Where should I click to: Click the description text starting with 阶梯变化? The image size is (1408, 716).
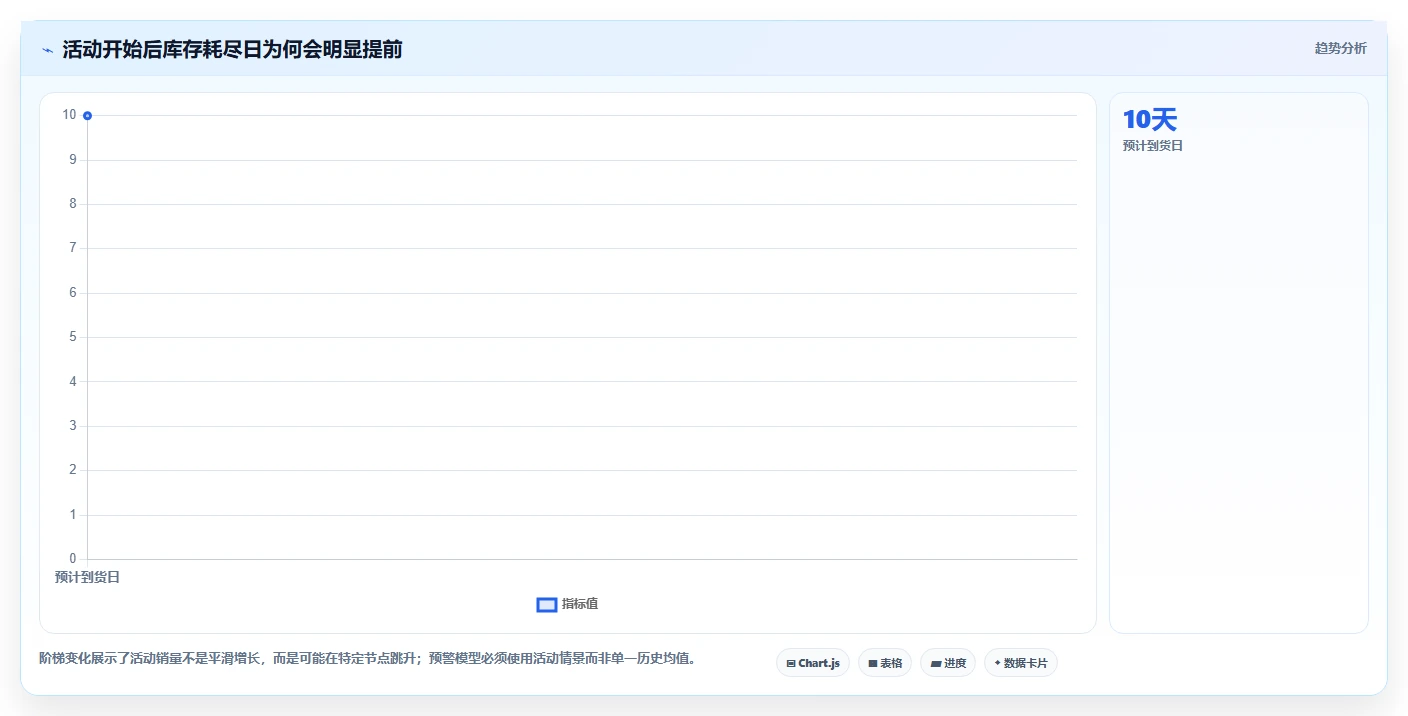[x=367, y=658]
